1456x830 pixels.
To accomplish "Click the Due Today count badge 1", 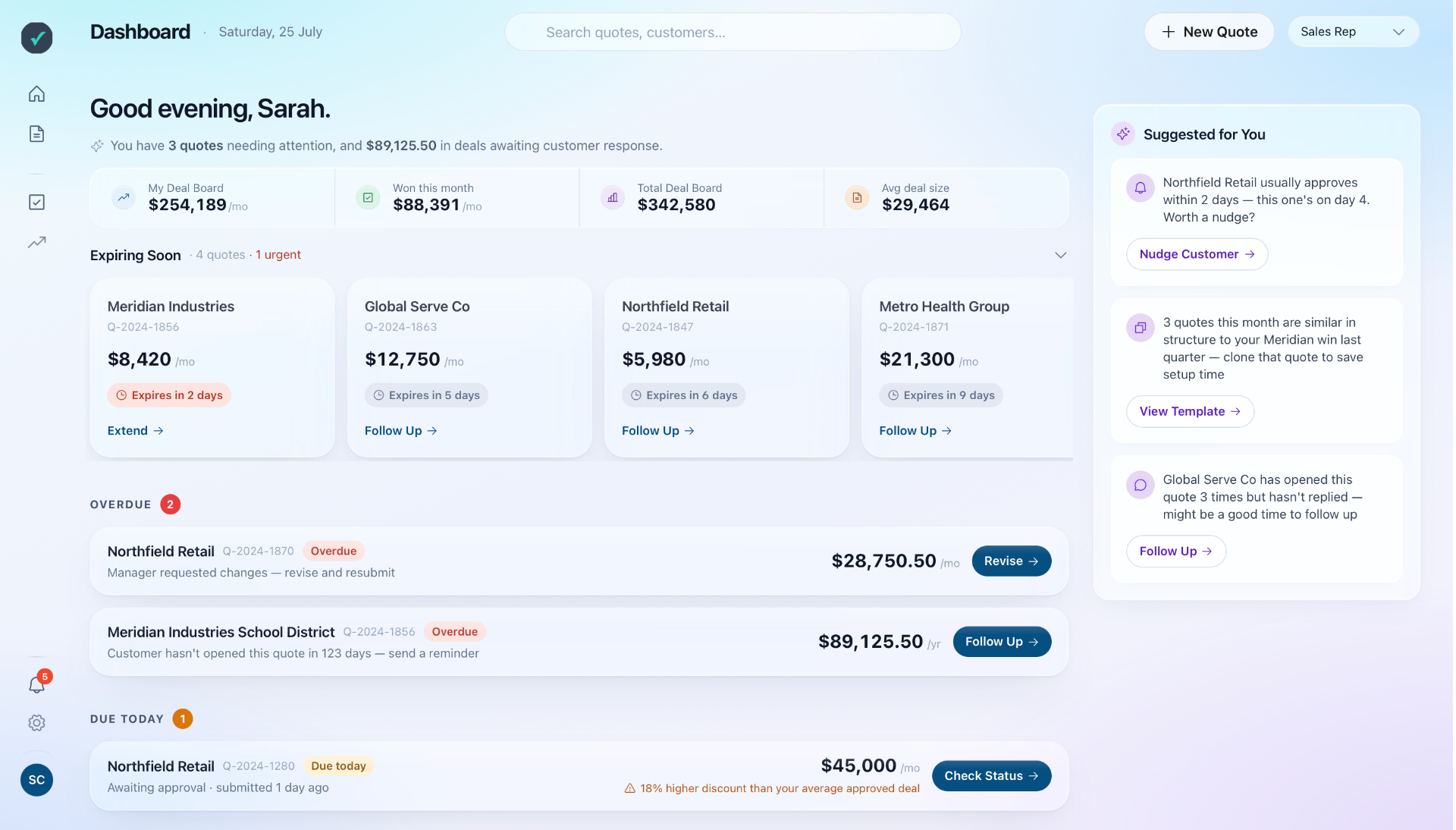I will click(183, 718).
